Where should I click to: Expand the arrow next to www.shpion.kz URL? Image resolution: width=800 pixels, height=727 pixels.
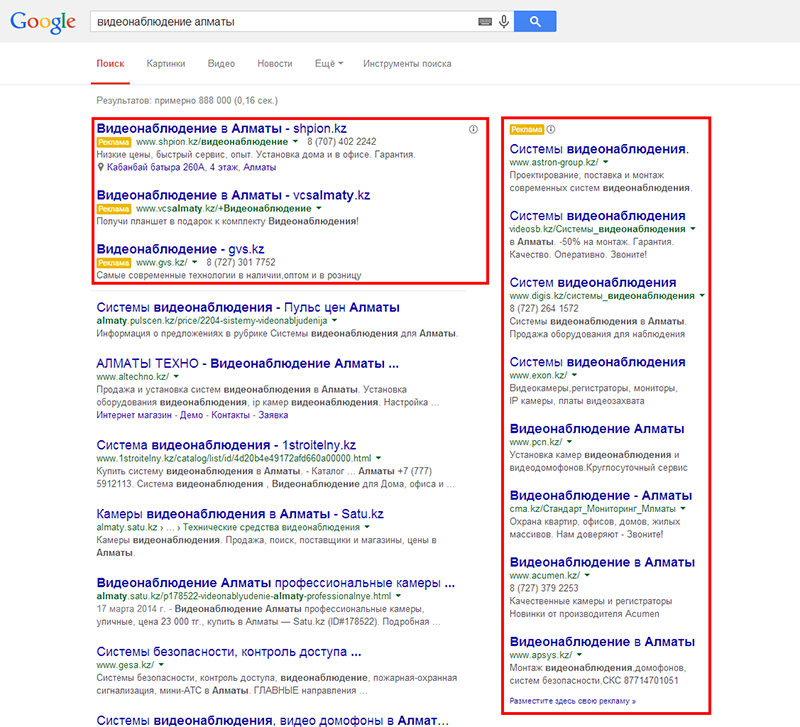(295, 142)
